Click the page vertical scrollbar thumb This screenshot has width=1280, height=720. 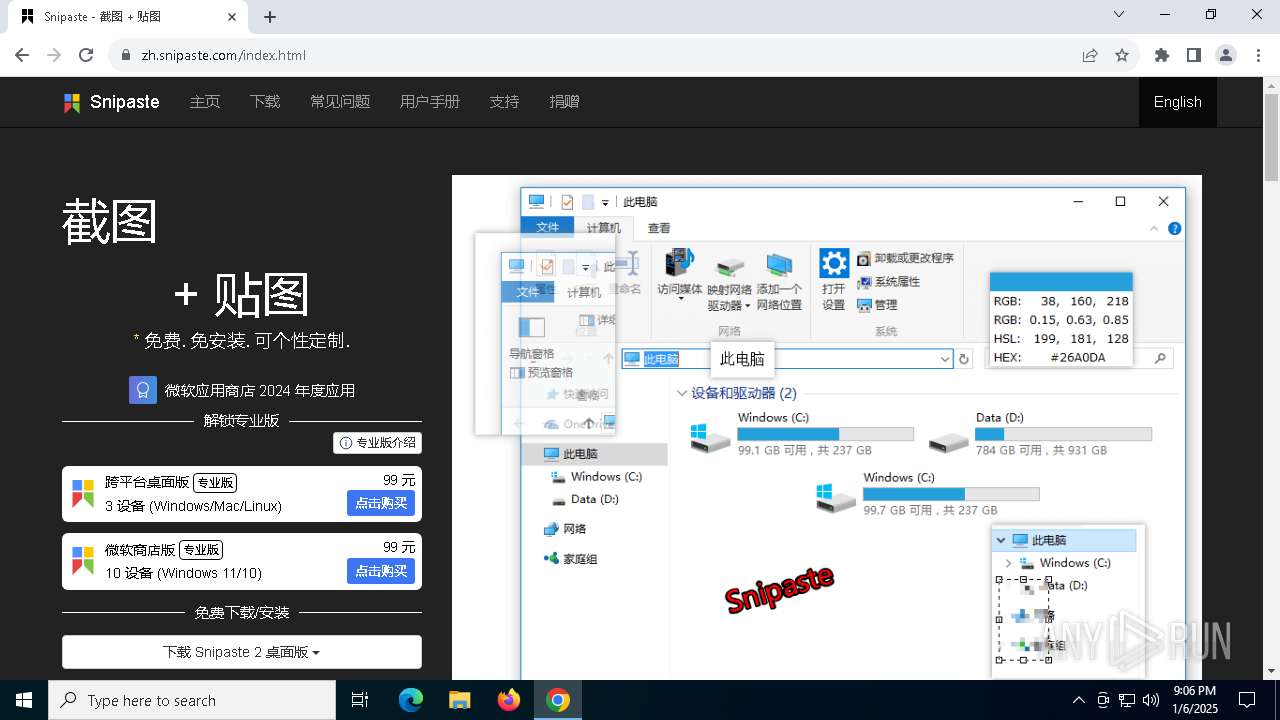(1271, 137)
